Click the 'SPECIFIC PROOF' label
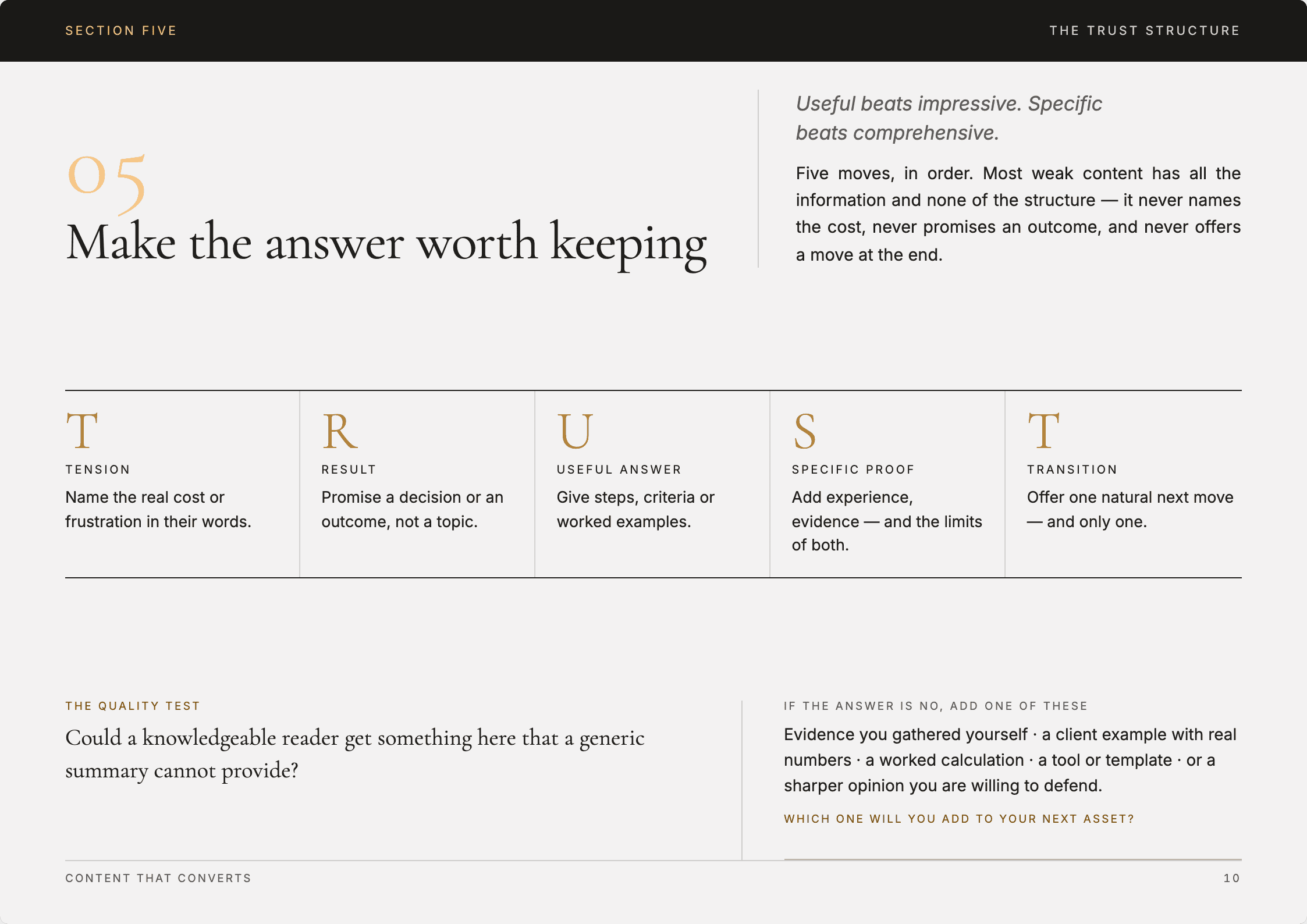The width and height of the screenshot is (1307, 924). click(x=853, y=470)
